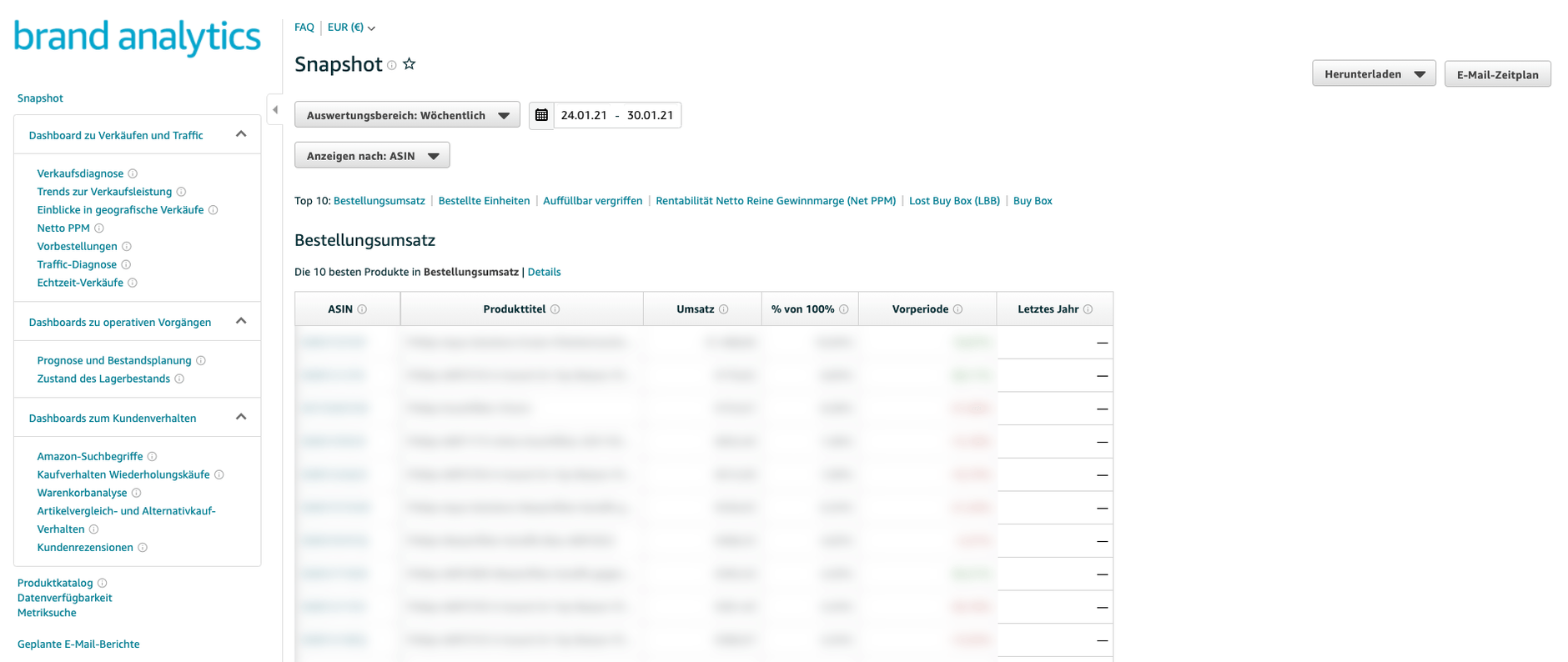Click info icon in Vorperiode column header
This screenshot has height=662, width=1568.
click(x=958, y=309)
